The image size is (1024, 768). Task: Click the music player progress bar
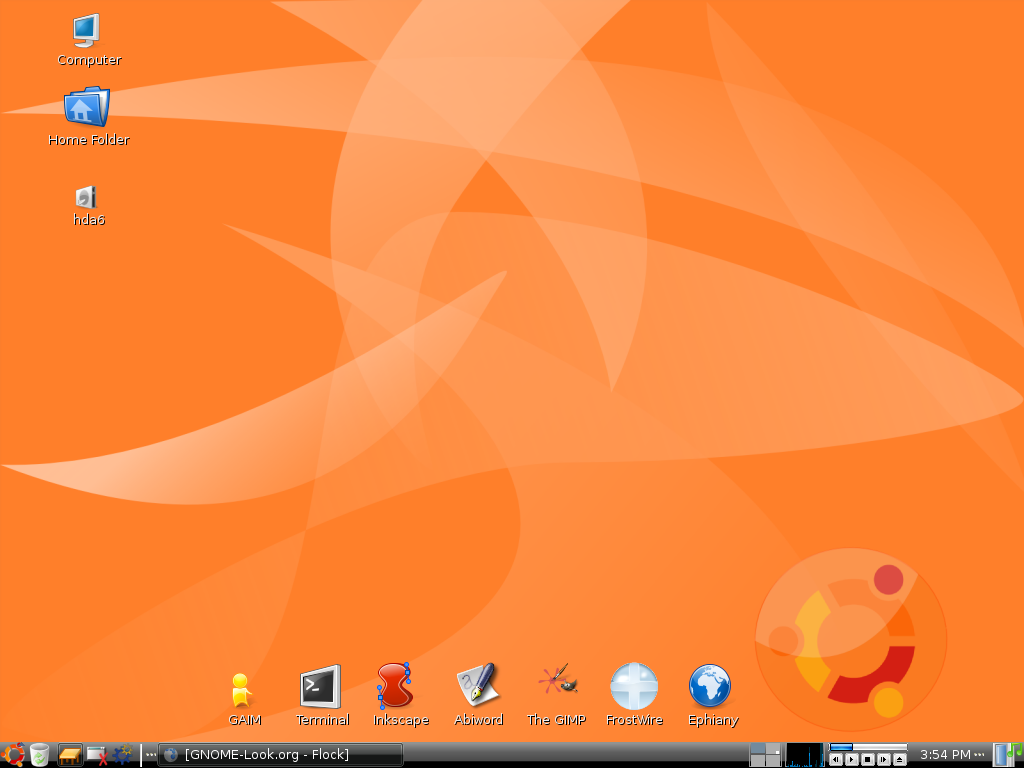point(868,747)
